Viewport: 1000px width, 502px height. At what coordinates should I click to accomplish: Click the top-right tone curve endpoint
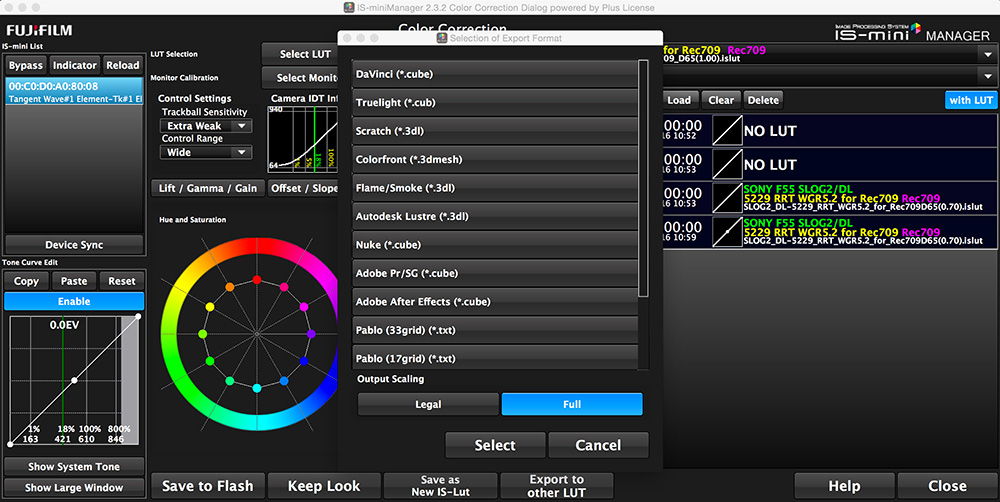coord(138,317)
